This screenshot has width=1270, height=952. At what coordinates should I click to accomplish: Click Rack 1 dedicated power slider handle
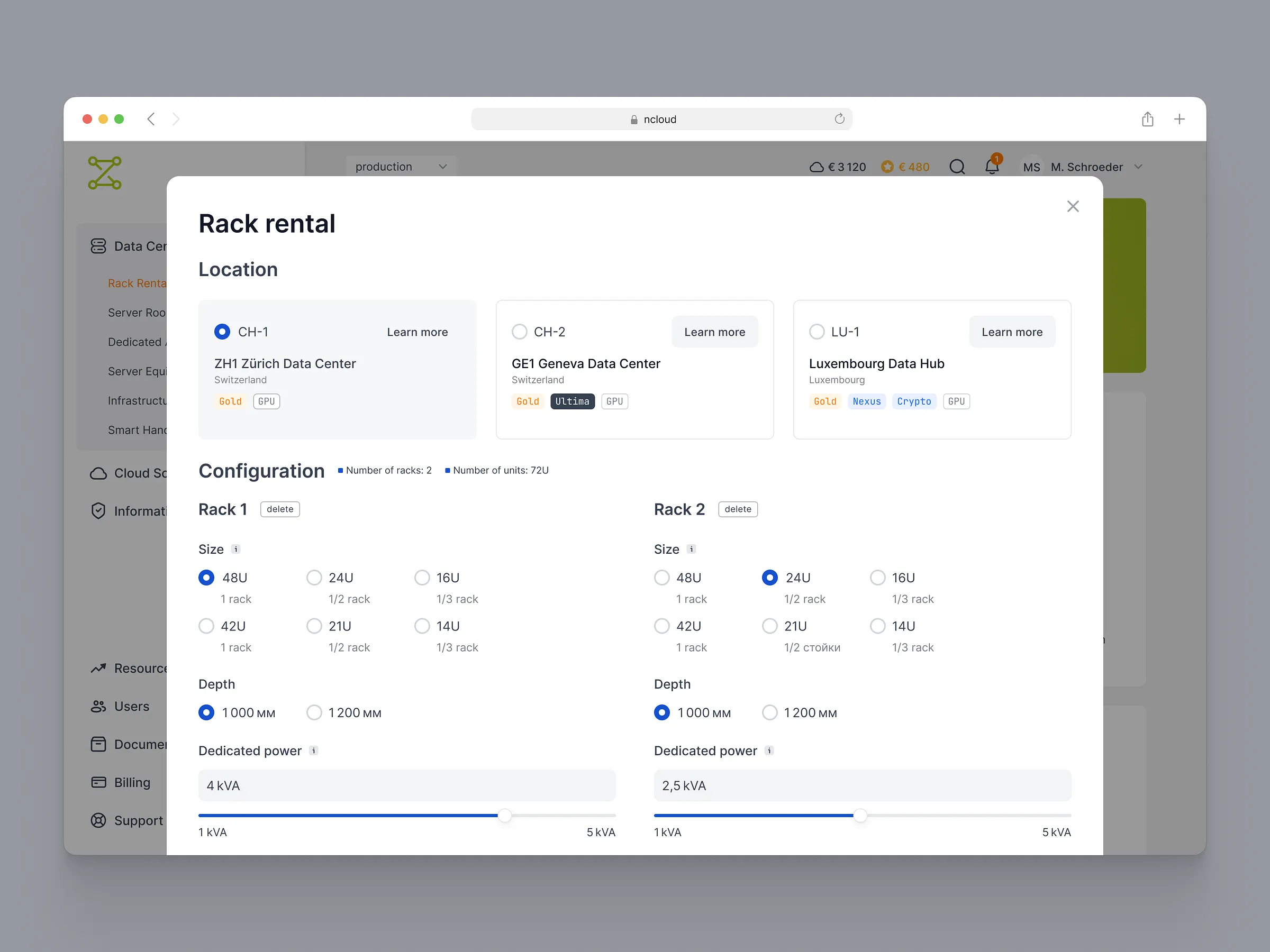tap(505, 816)
